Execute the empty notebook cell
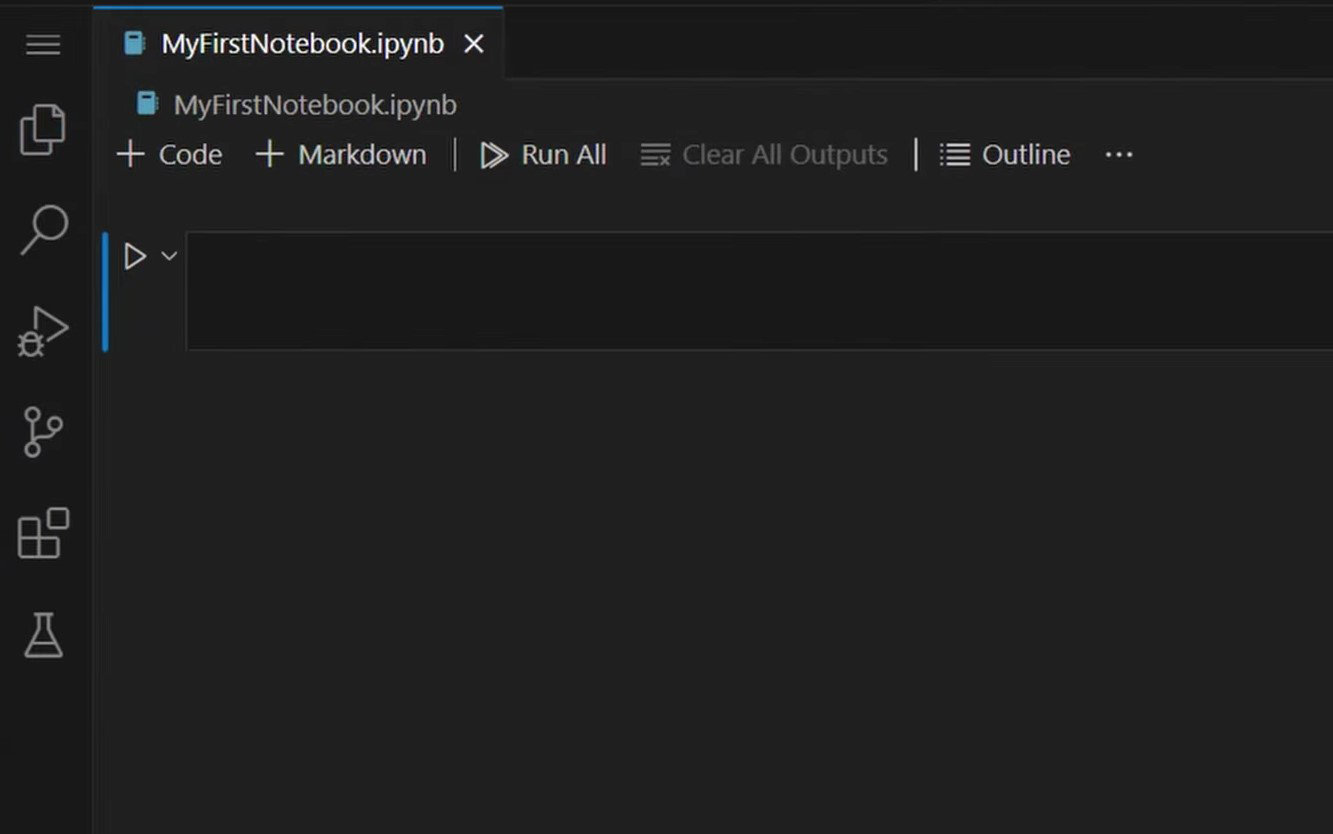The height and width of the screenshot is (834, 1333). click(135, 255)
